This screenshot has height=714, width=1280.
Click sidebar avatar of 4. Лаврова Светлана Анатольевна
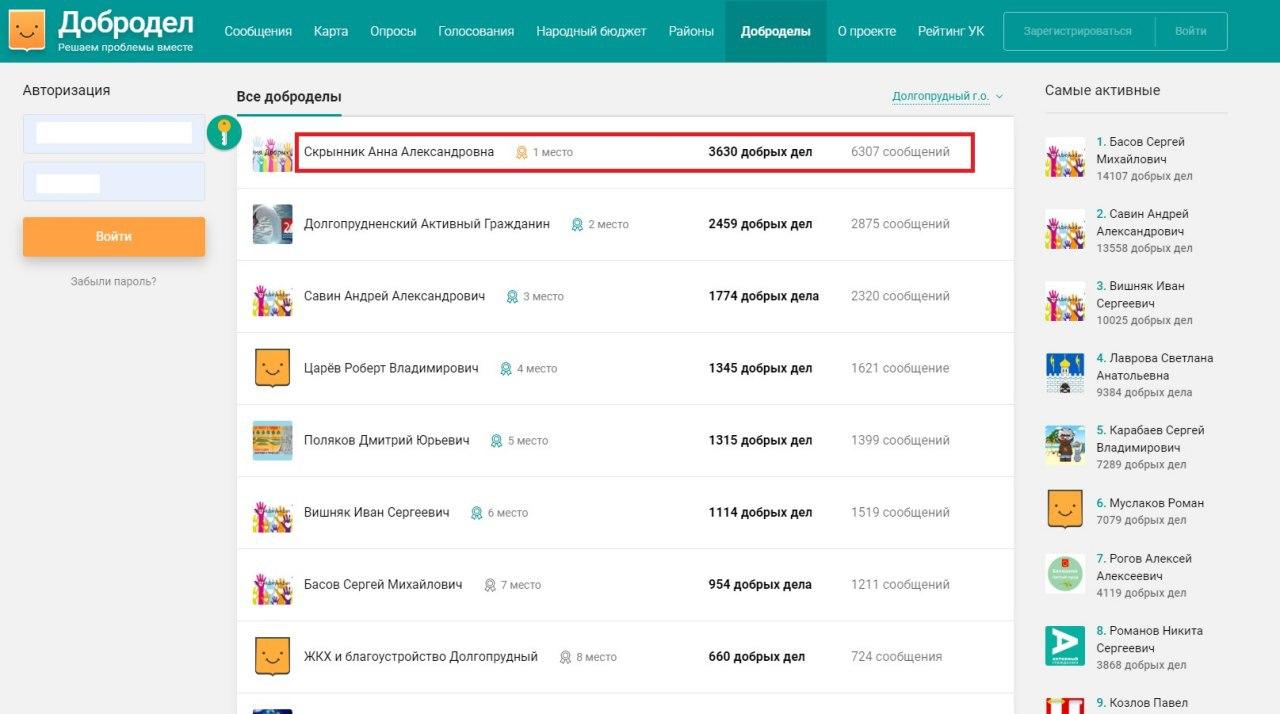point(1065,373)
